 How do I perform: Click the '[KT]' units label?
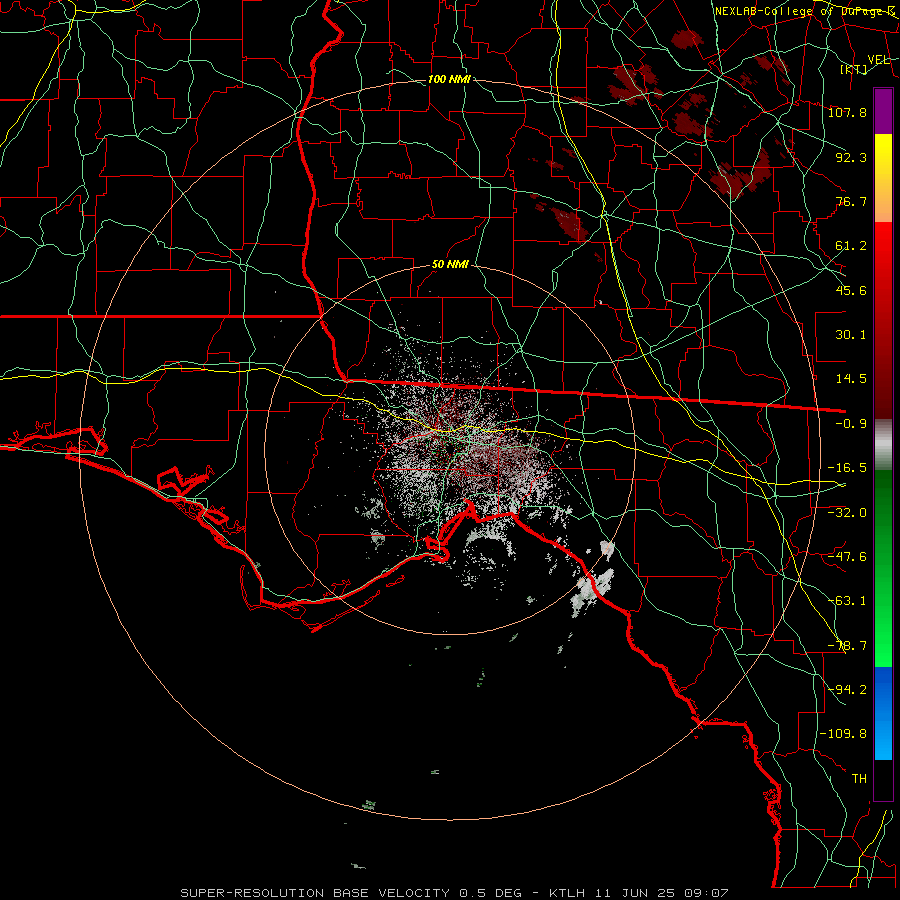coord(854,69)
